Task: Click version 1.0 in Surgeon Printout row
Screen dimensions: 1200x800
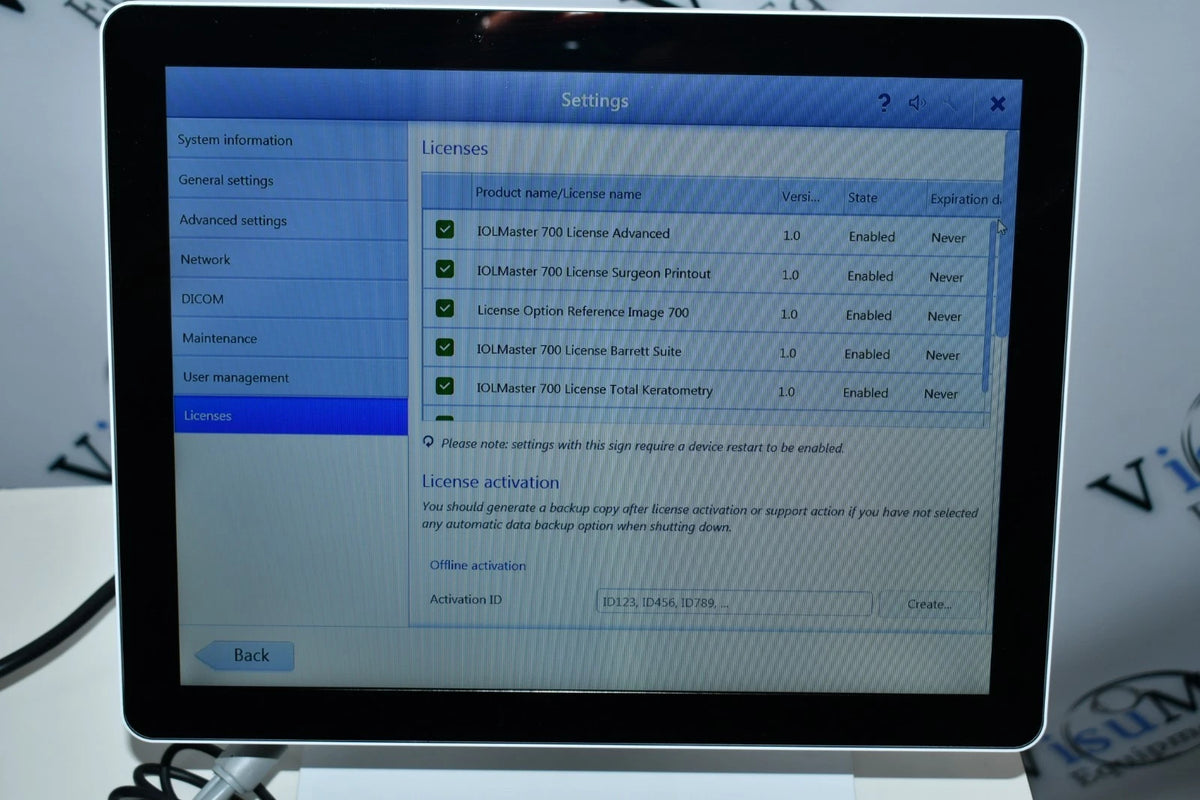Action: pyautogui.click(x=790, y=275)
